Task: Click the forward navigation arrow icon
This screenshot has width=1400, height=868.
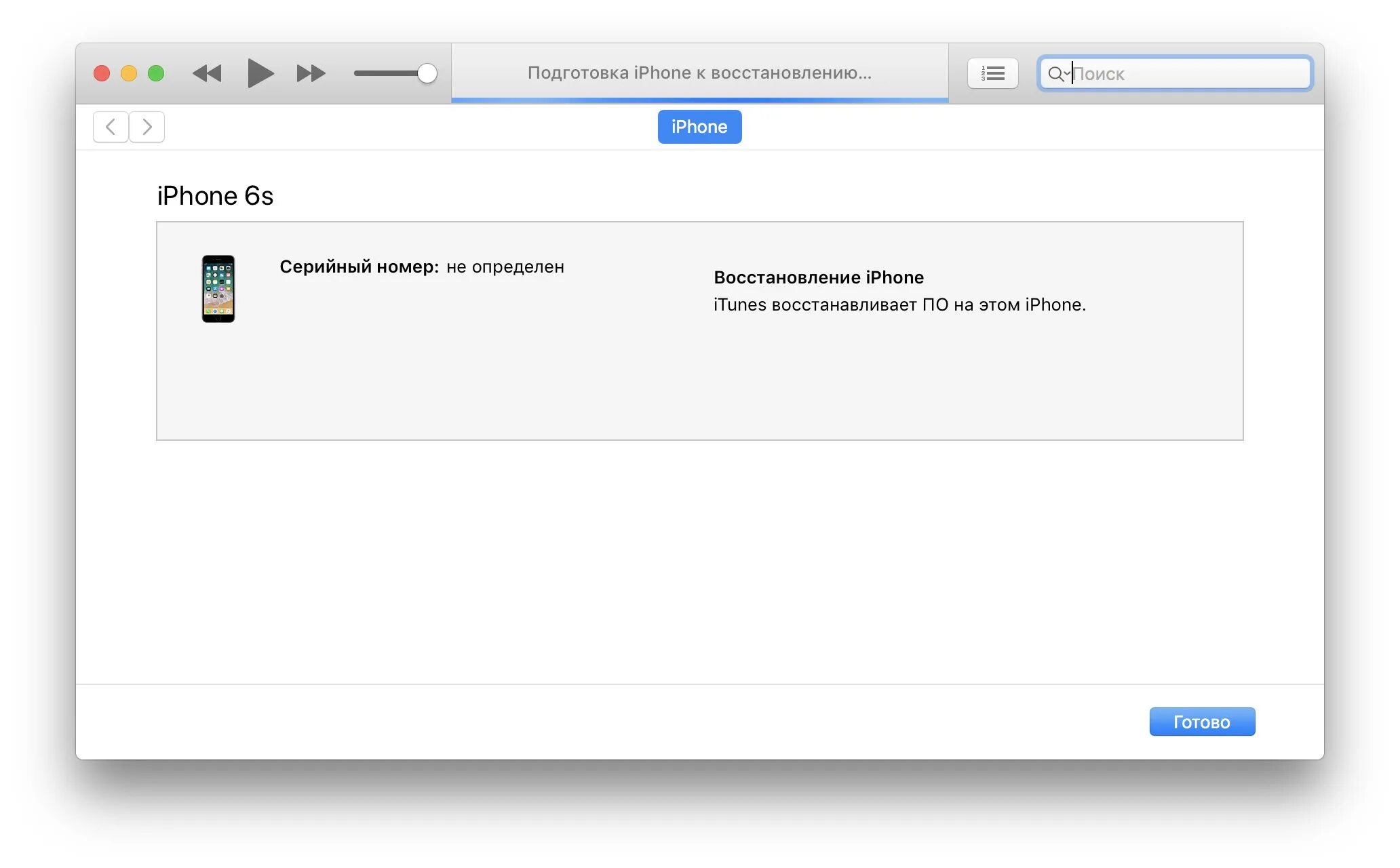Action: (147, 126)
